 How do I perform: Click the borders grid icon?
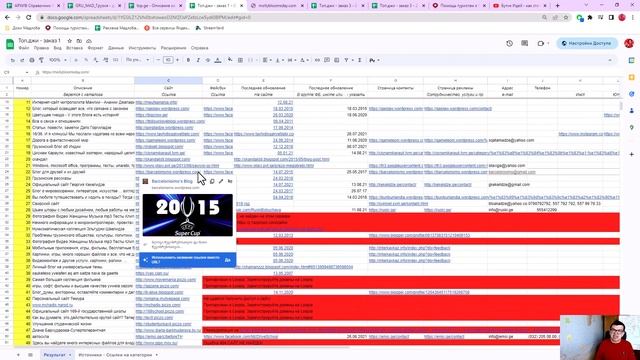point(240,60)
